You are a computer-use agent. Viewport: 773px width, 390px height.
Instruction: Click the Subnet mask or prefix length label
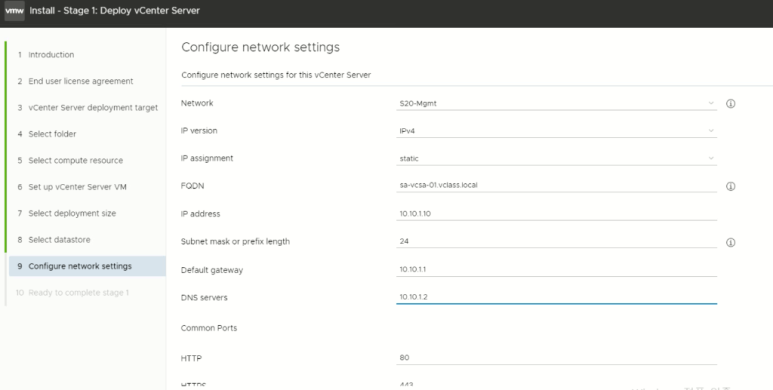pos(235,242)
